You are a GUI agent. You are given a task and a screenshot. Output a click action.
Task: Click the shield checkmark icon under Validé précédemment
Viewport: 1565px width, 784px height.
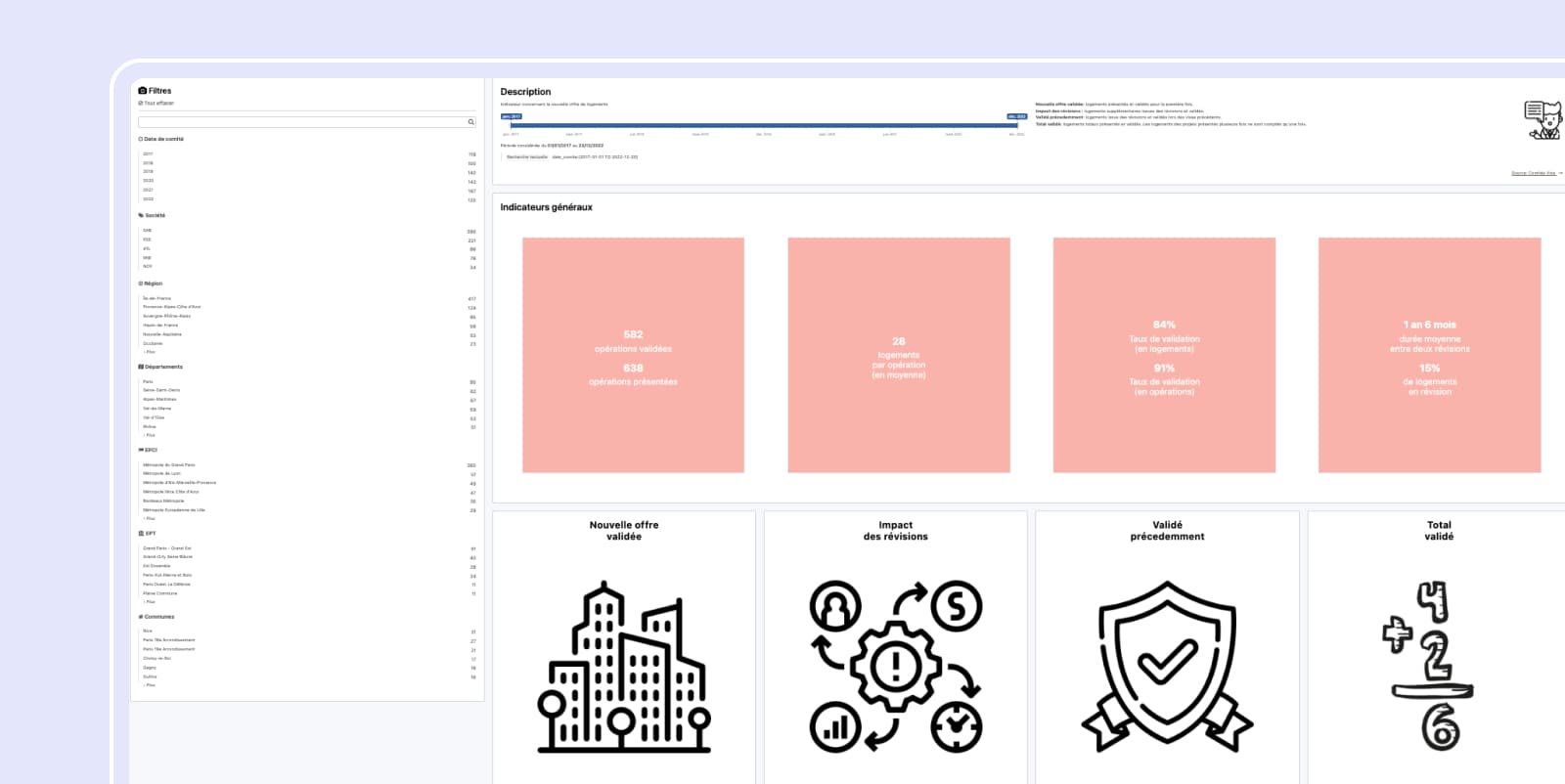coord(1167,668)
